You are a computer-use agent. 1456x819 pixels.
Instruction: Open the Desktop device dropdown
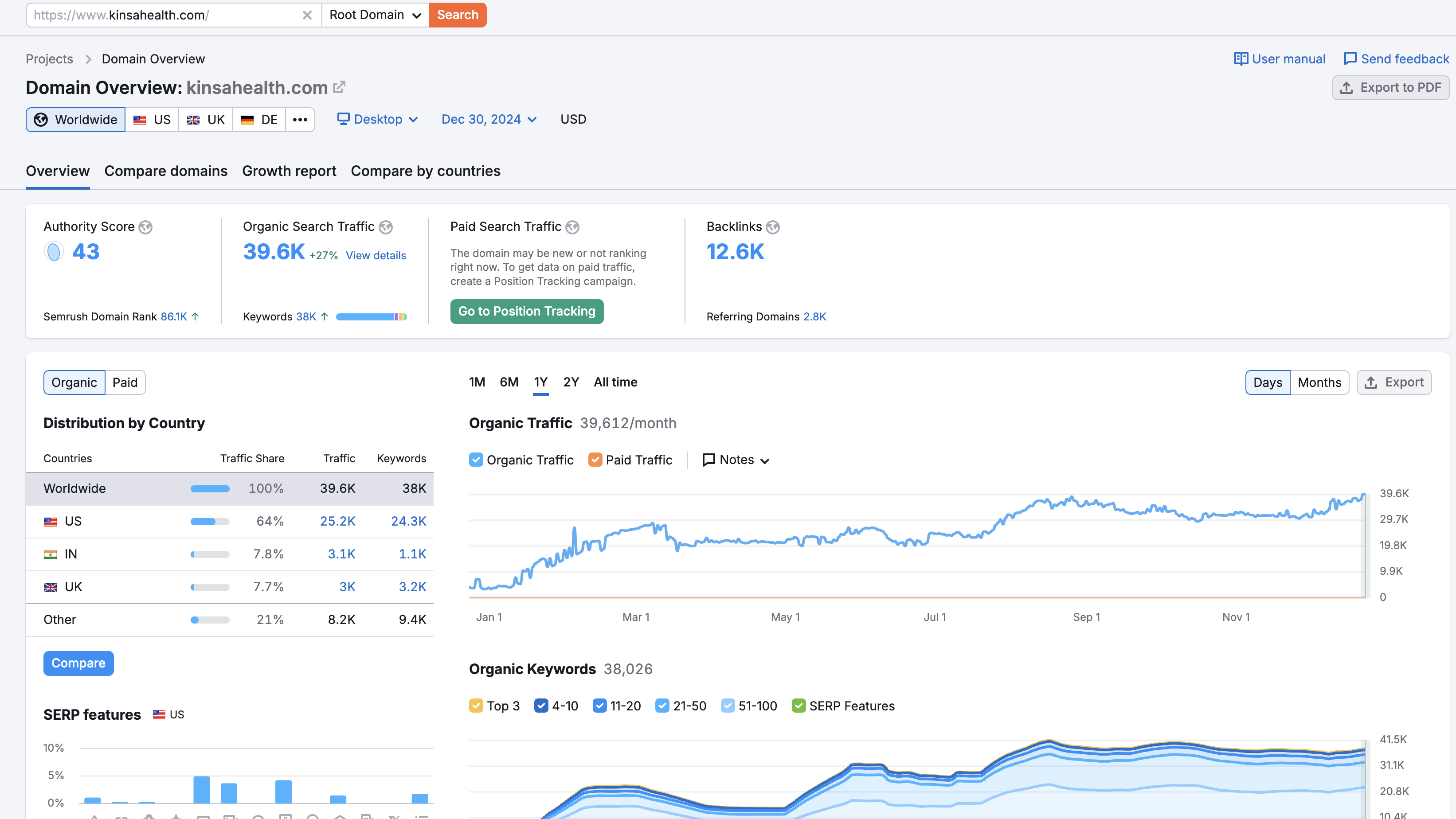(x=378, y=120)
